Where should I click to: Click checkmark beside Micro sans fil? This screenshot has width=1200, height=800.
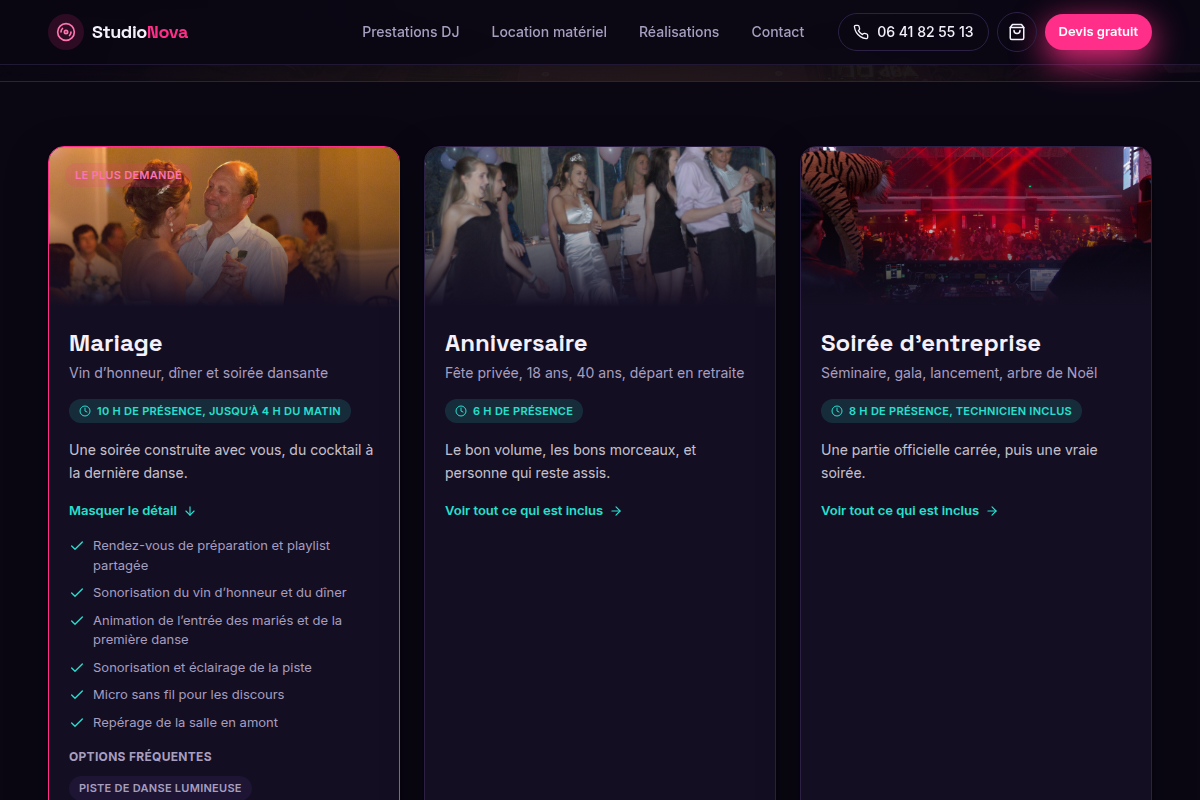click(x=76, y=695)
